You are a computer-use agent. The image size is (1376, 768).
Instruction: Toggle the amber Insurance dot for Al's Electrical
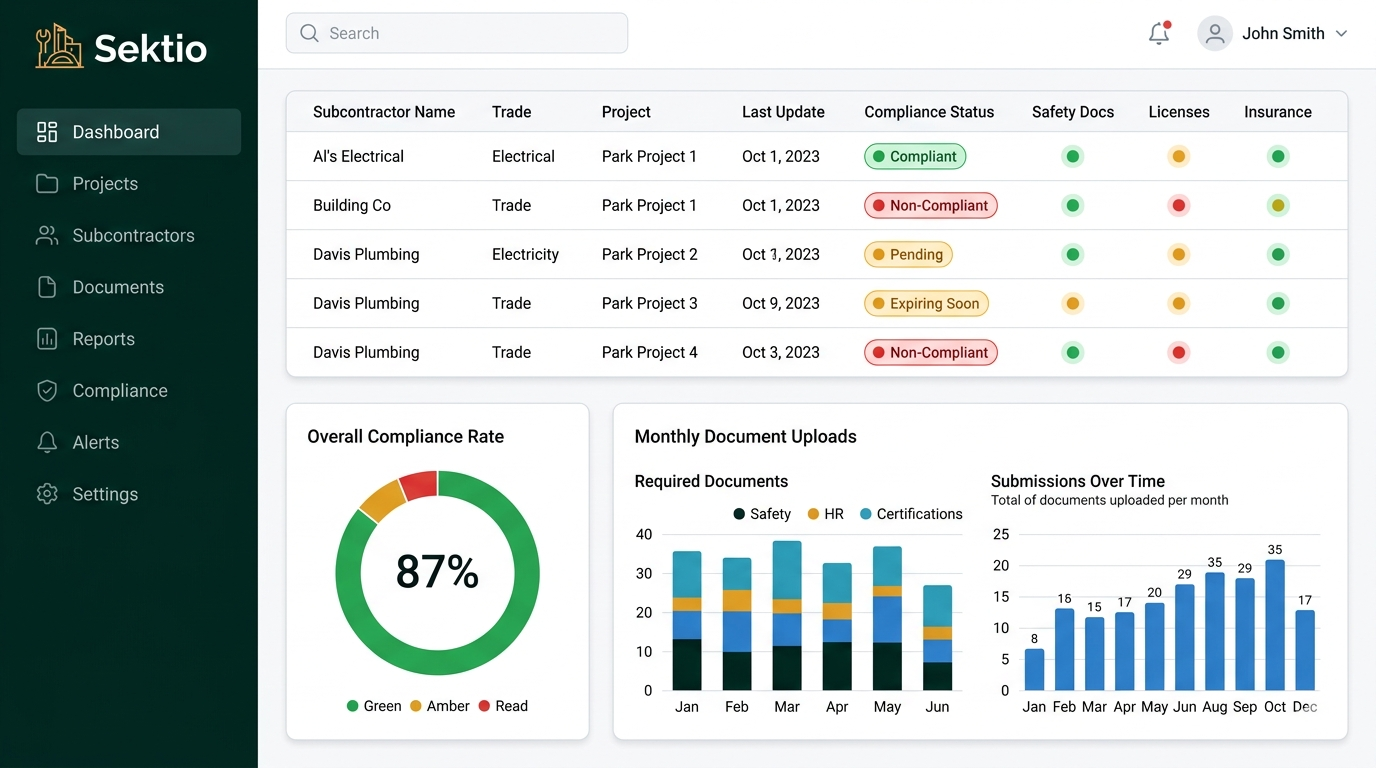click(x=1278, y=156)
